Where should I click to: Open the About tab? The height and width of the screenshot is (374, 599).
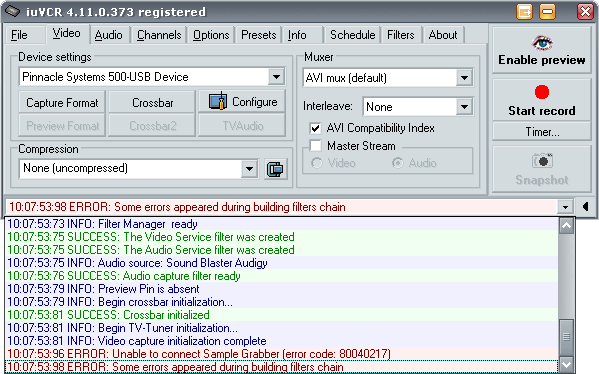pos(443,35)
